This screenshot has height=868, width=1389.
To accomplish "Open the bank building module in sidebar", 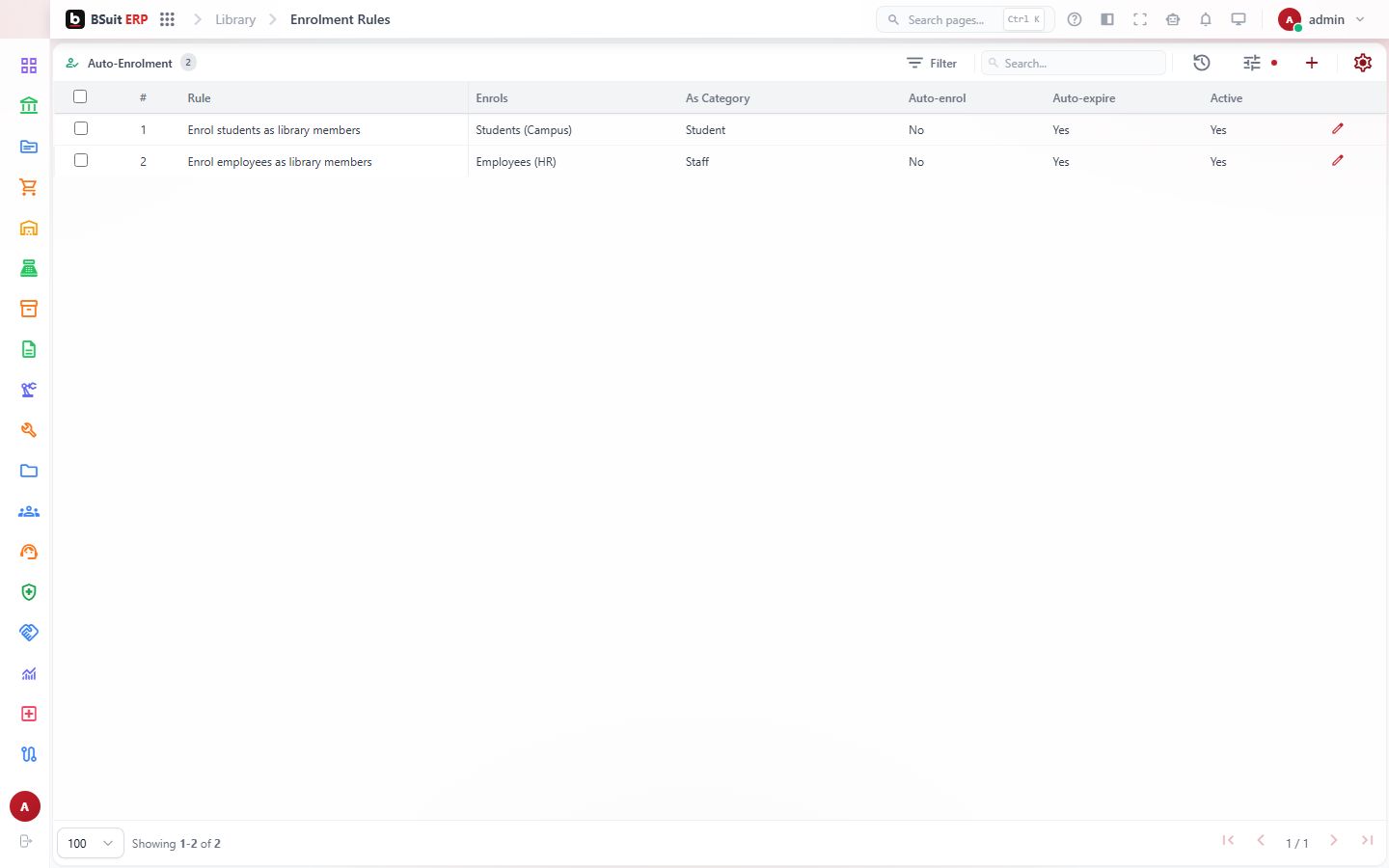I will point(29,106).
